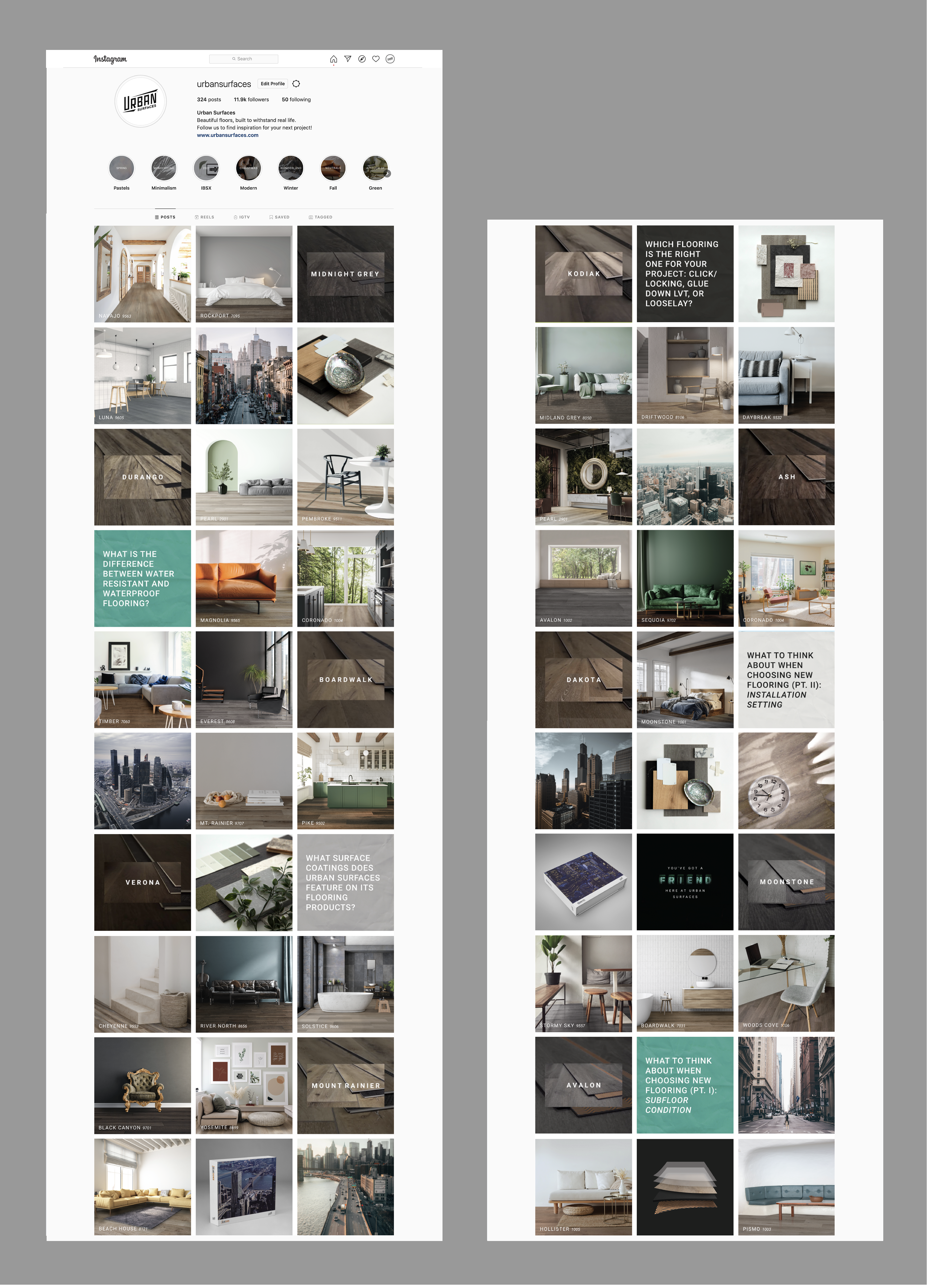The width and height of the screenshot is (927, 1288).
Task: Switch to the IGTV tab
Action: [x=241, y=217]
